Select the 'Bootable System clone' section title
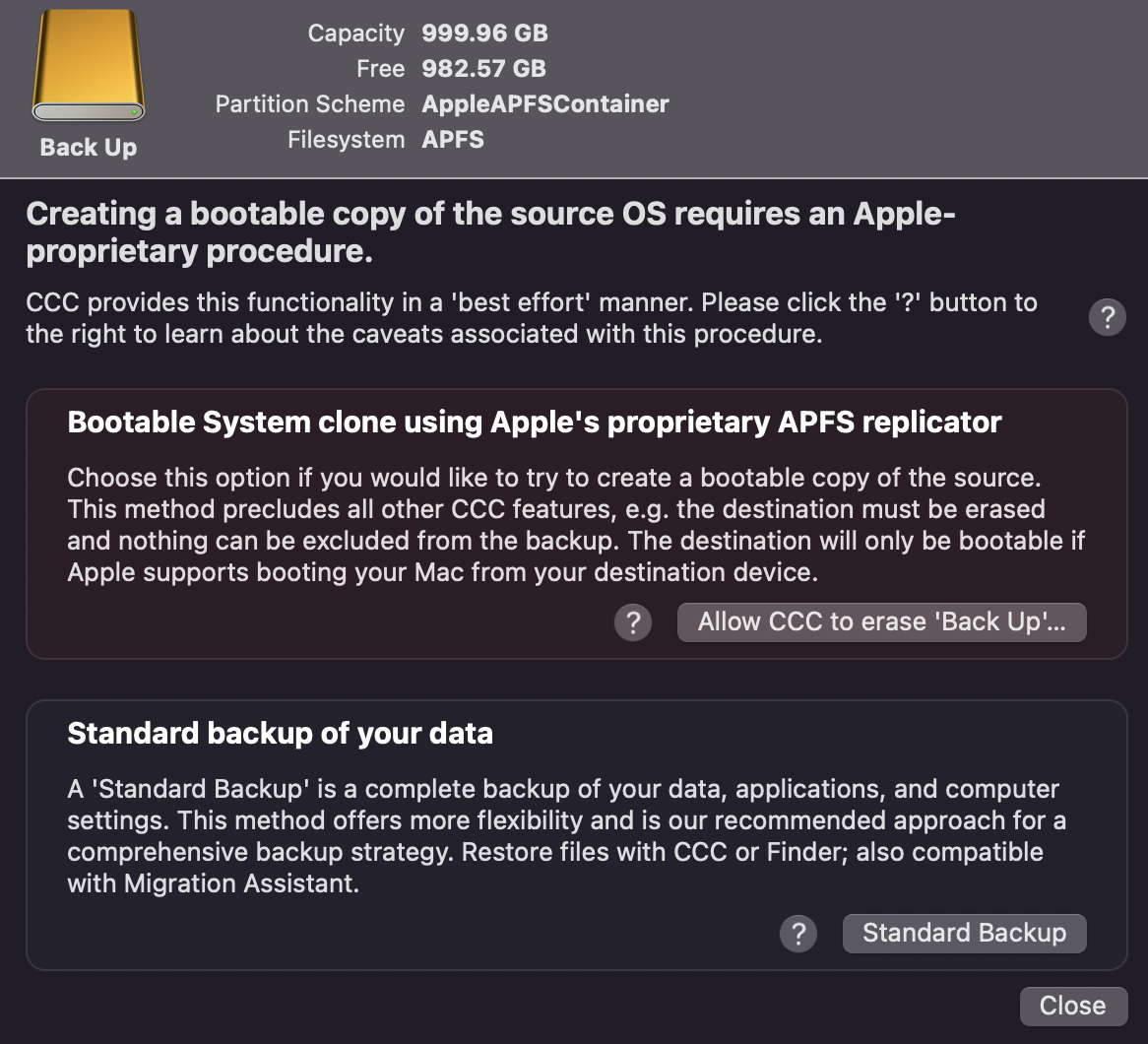 pos(534,423)
